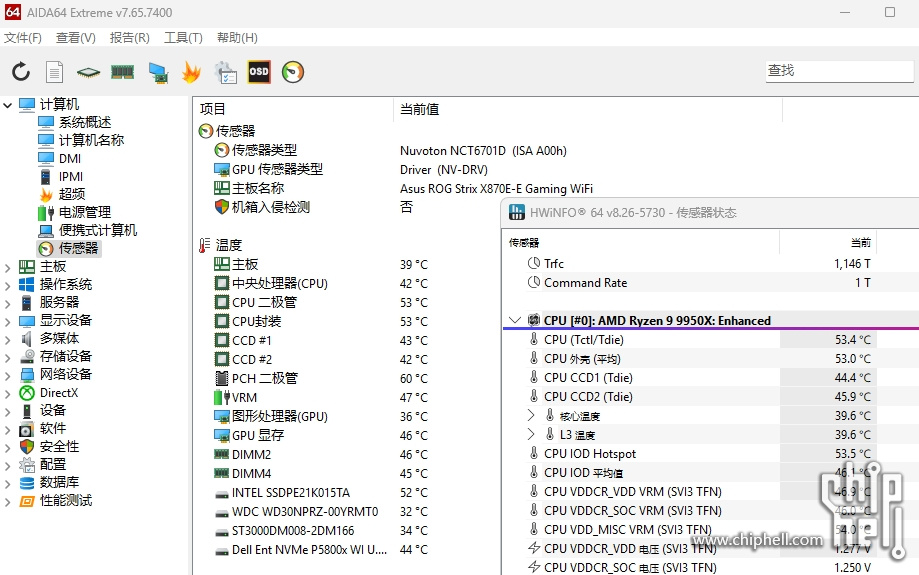The image size is (919, 575).
Task: Select DMI in the tree
Action: point(70,159)
